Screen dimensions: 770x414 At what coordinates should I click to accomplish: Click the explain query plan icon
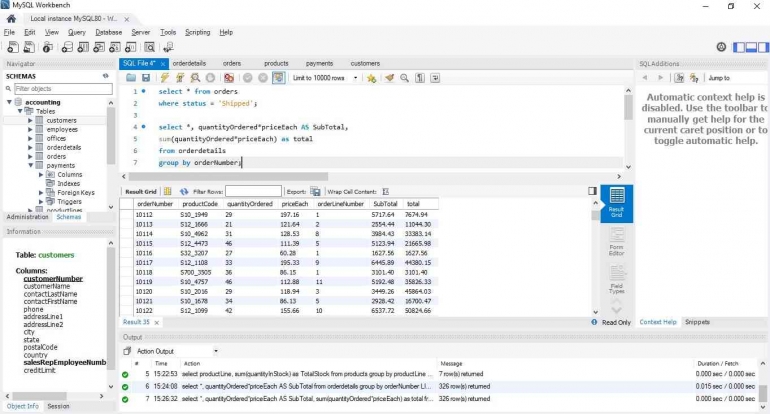point(195,78)
